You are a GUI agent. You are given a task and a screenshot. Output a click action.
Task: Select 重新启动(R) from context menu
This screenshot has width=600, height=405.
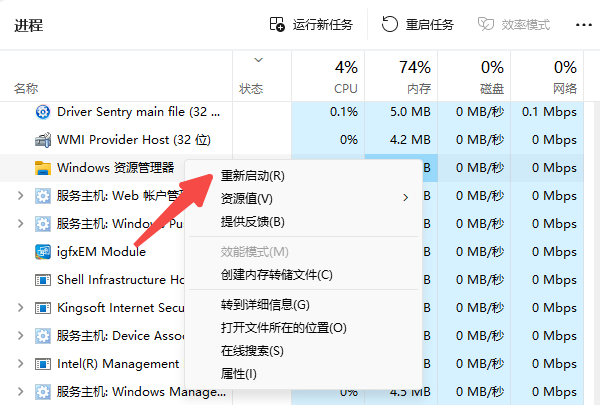[253, 176]
